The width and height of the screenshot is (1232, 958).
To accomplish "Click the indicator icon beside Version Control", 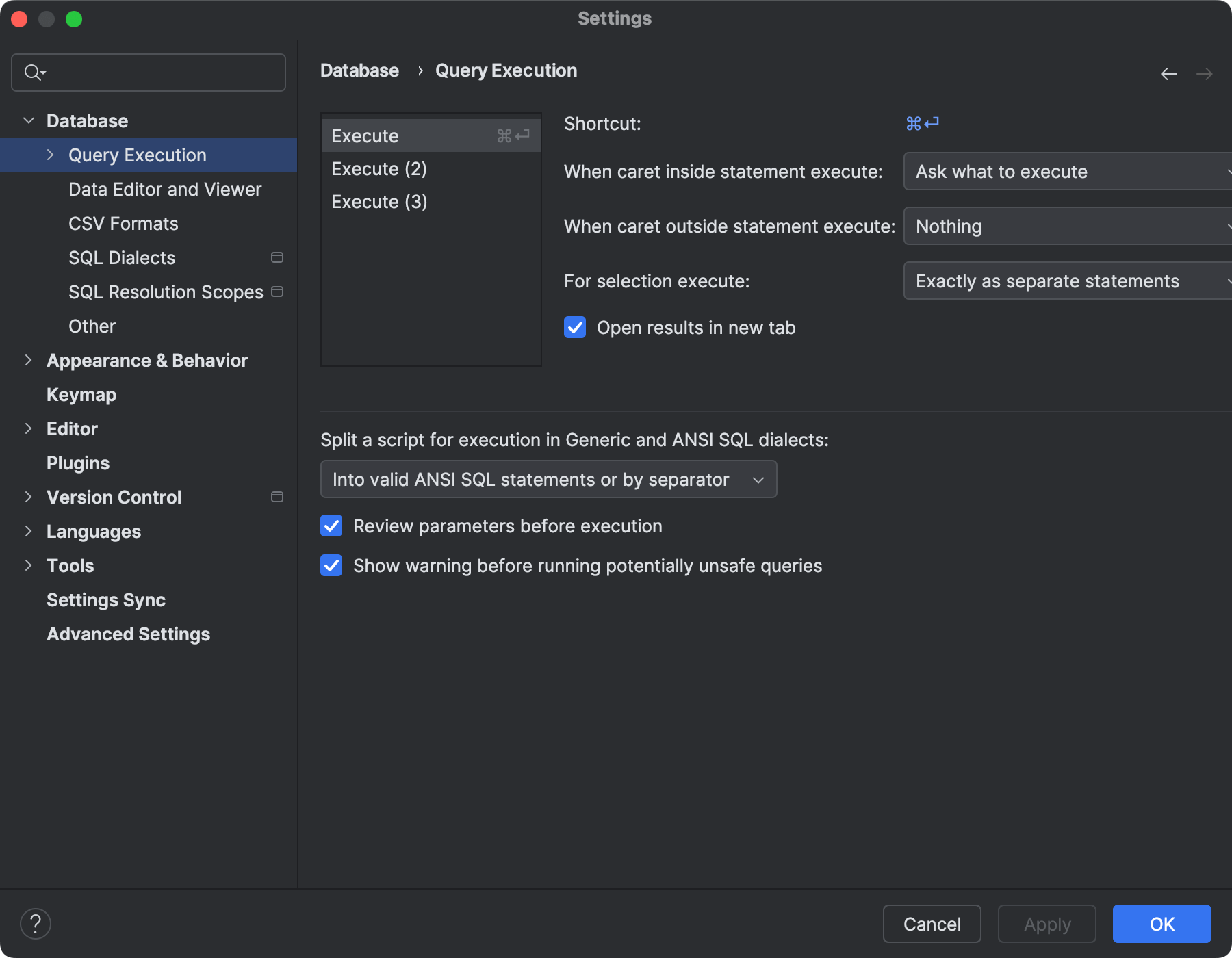I will [277, 497].
